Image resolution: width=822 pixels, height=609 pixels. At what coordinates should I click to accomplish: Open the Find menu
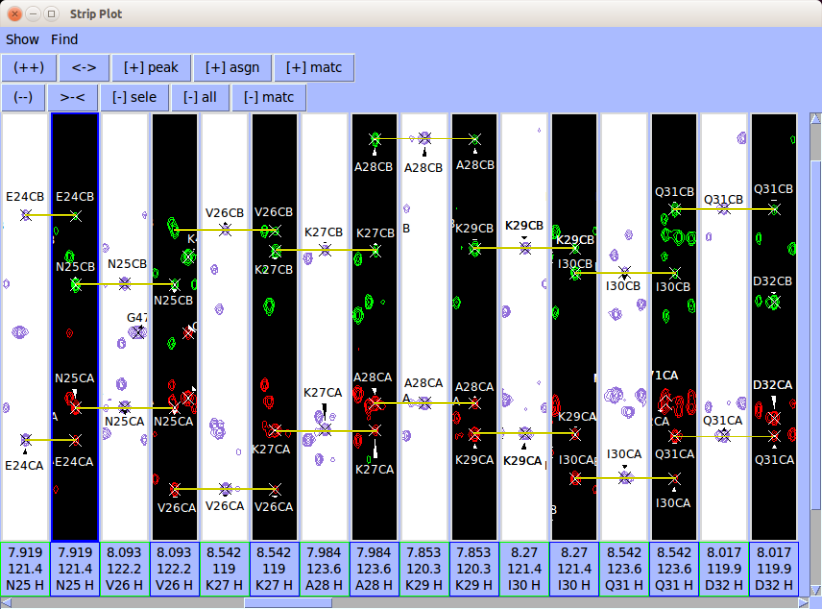click(64, 40)
